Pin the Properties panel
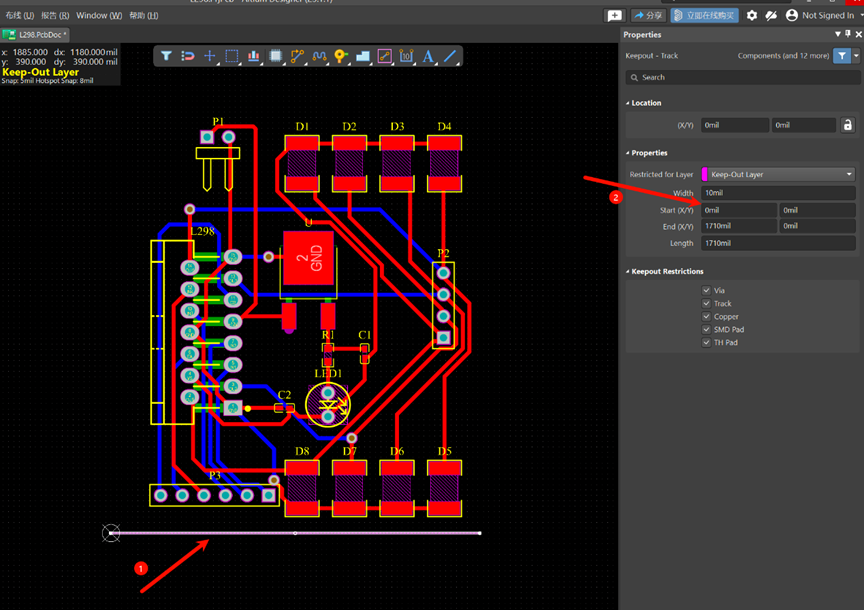864x610 pixels. click(x=847, y=34)
